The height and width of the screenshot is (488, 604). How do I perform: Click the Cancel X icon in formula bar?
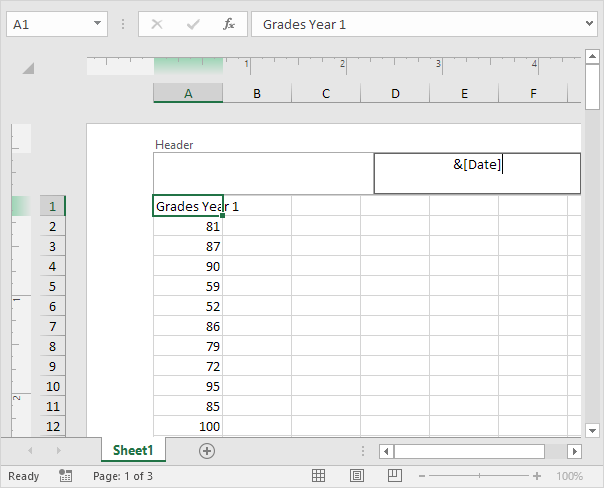pos(157,24)
